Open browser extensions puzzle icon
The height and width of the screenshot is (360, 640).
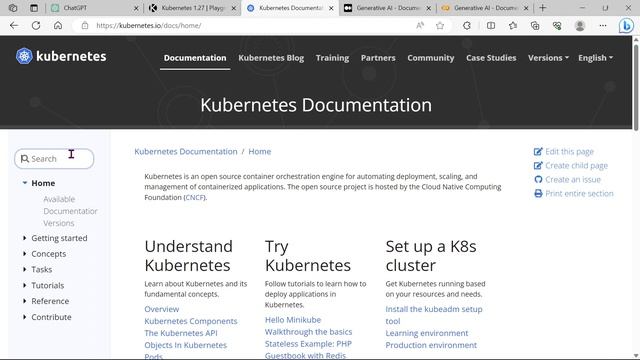click(467, 25)
